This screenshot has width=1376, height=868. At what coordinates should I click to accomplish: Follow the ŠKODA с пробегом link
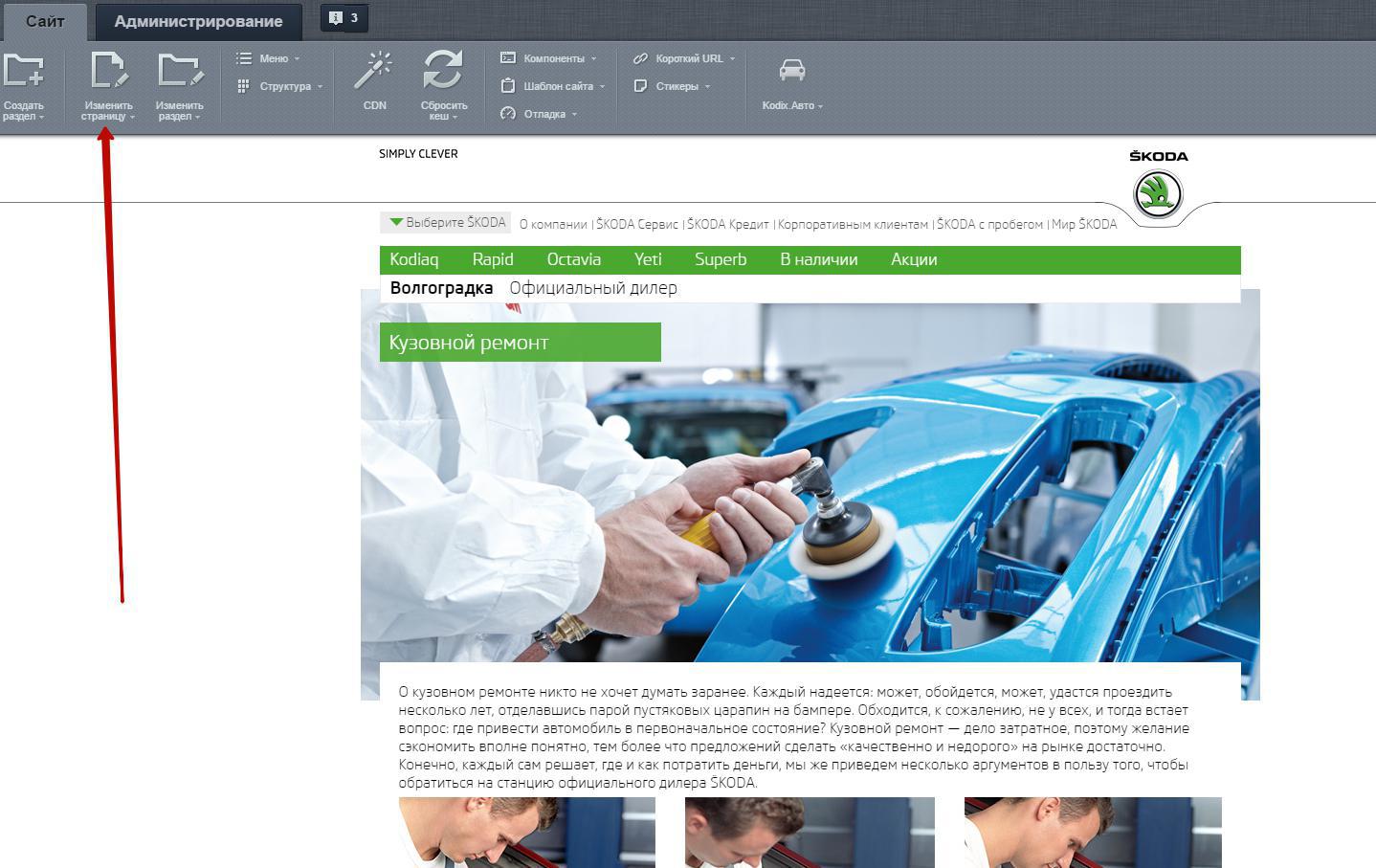point(989,224)
